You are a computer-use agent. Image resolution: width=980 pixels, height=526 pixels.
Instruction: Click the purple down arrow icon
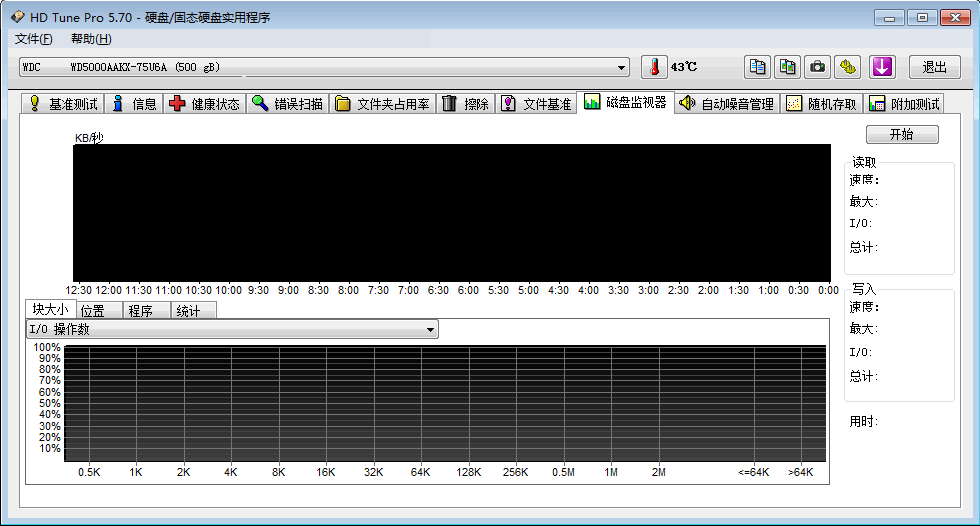(x=881, y=67)
